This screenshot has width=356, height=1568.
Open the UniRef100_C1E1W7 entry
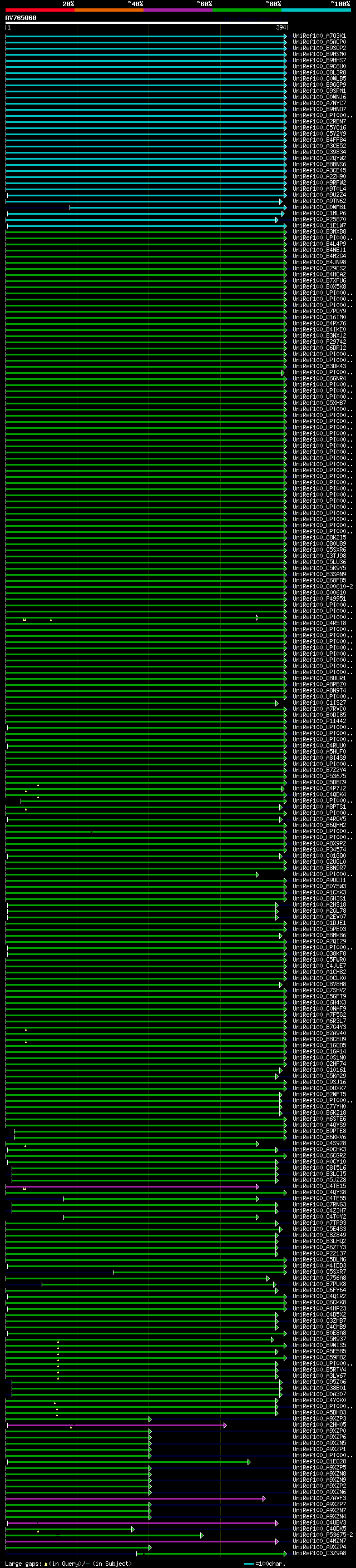(319, 226)
